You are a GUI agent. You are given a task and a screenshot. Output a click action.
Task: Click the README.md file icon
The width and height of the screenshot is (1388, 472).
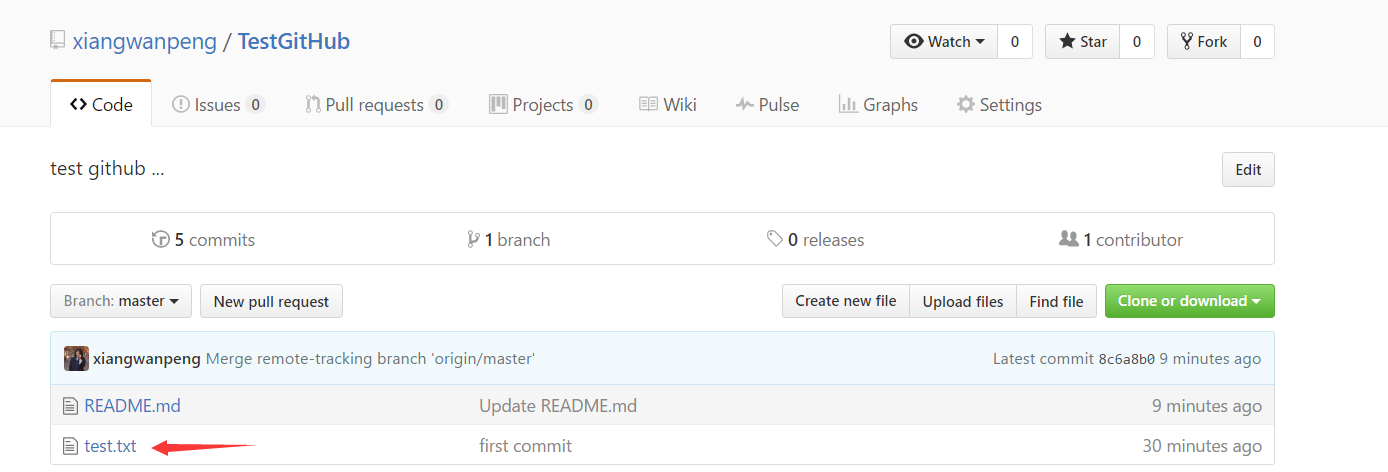pos(69,406)
